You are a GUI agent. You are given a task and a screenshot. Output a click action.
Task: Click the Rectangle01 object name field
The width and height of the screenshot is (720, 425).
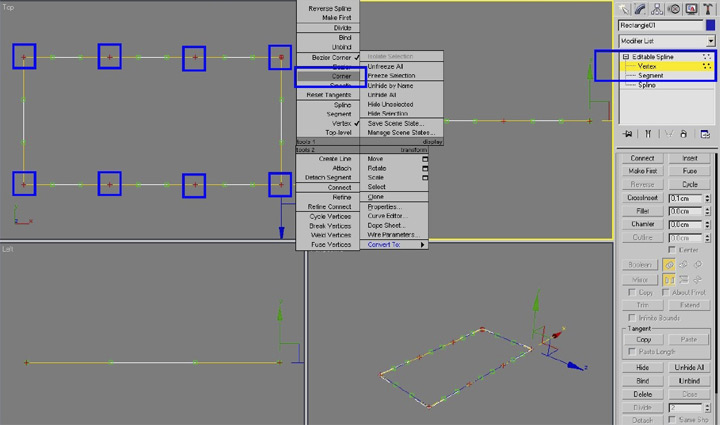click(x=660, y=25)
